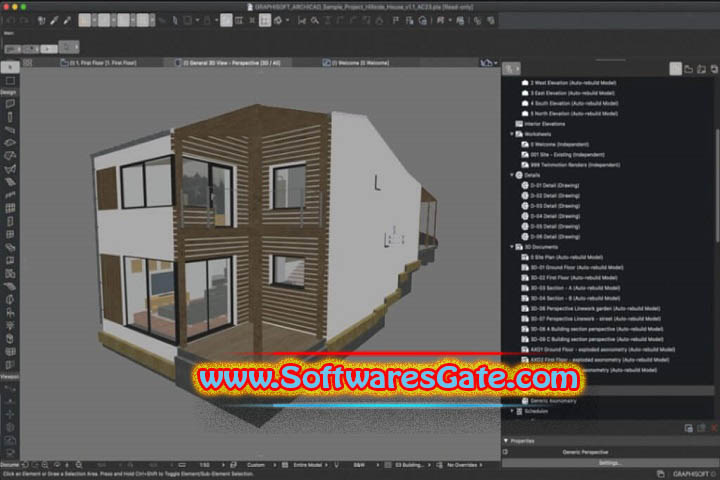Click the Redo arrow in toolbar

(x=24, y=20)
